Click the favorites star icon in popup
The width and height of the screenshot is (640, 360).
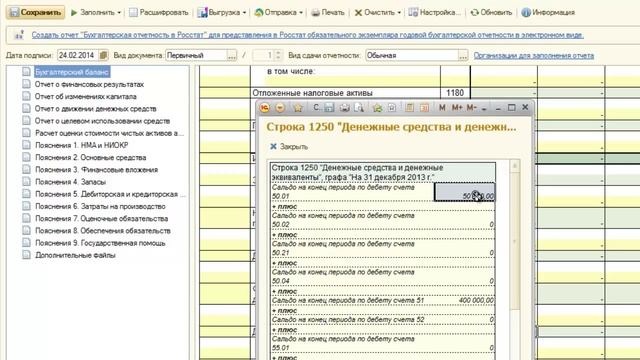(298, 108)
